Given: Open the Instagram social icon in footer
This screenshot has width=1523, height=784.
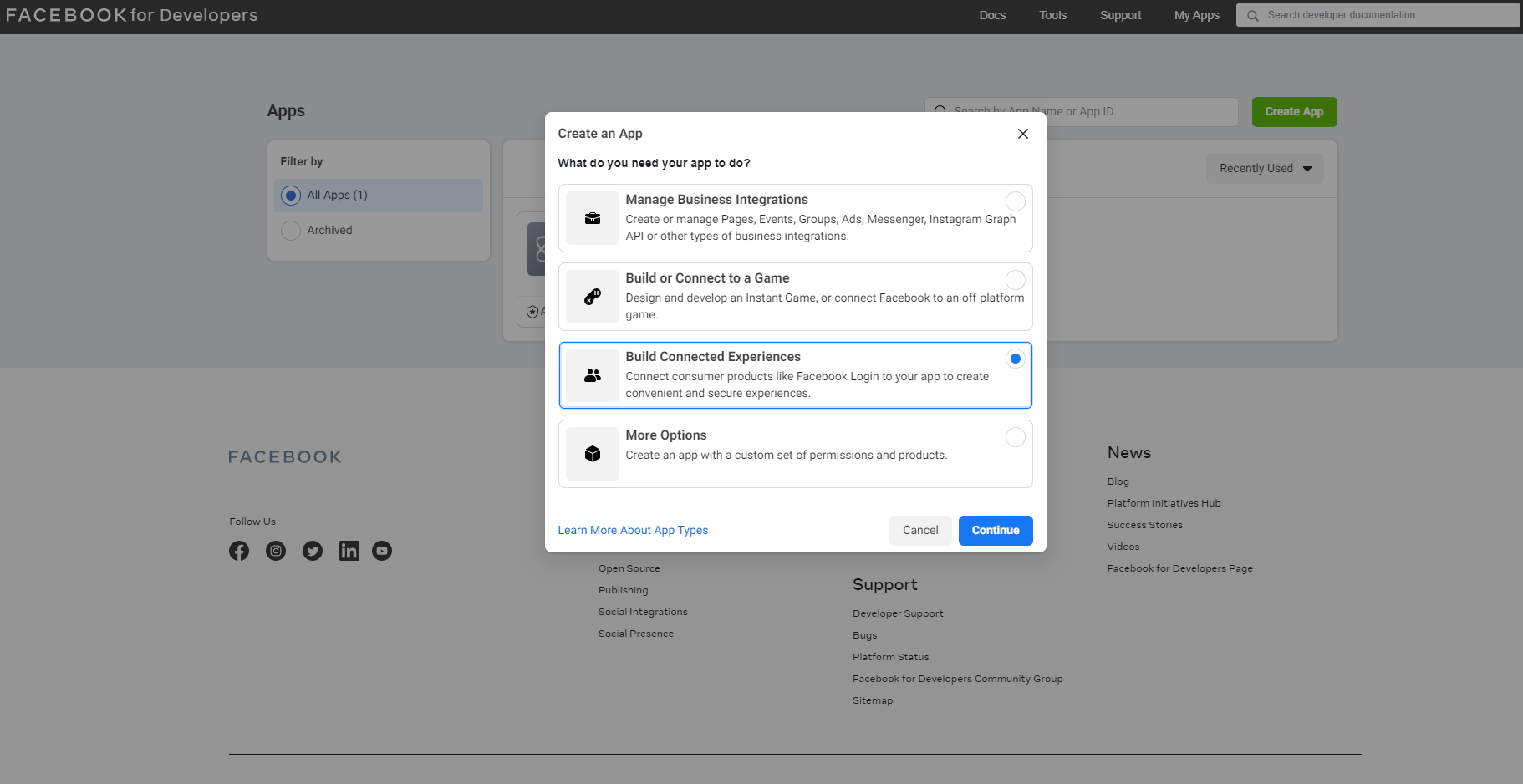Looking at the screenshot, I should click(x=276, y=551).
